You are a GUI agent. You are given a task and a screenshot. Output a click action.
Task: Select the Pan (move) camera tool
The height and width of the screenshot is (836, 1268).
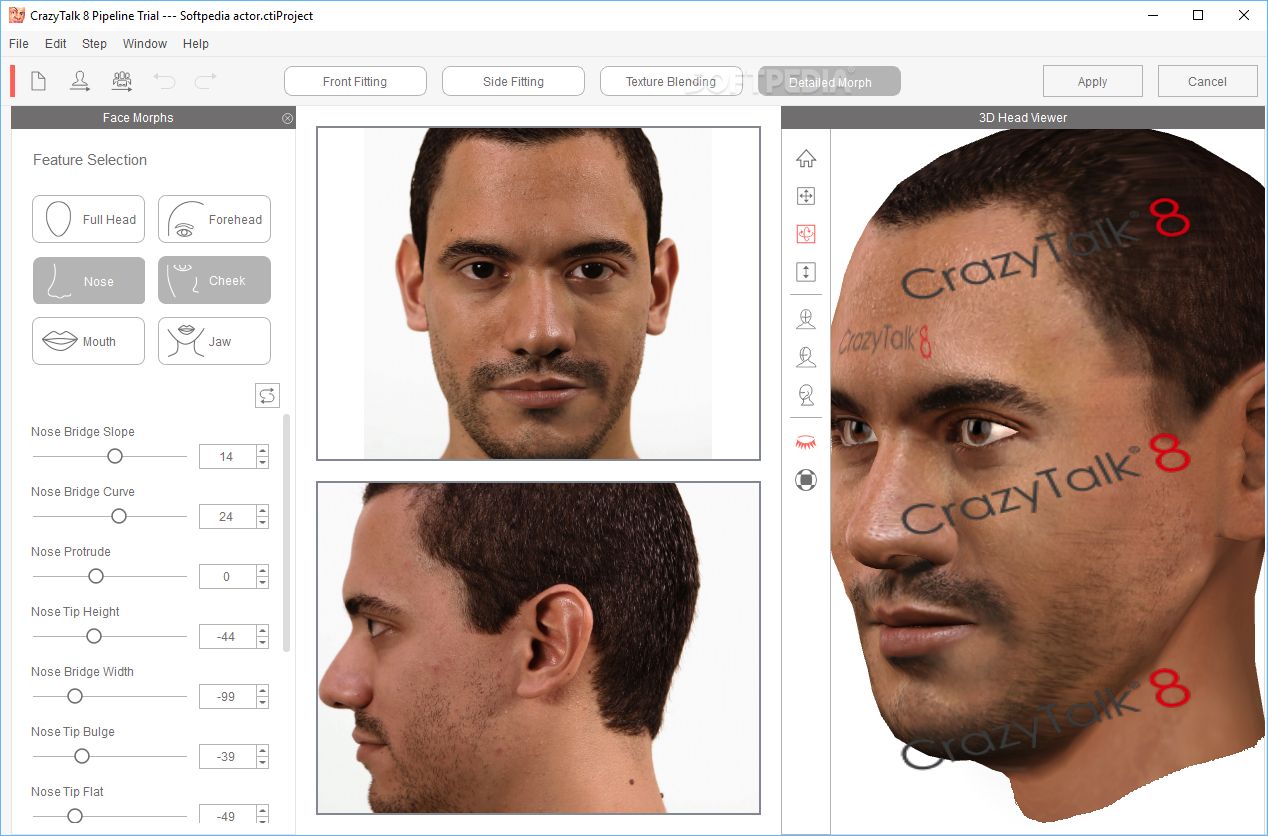[x=806, y=196]
